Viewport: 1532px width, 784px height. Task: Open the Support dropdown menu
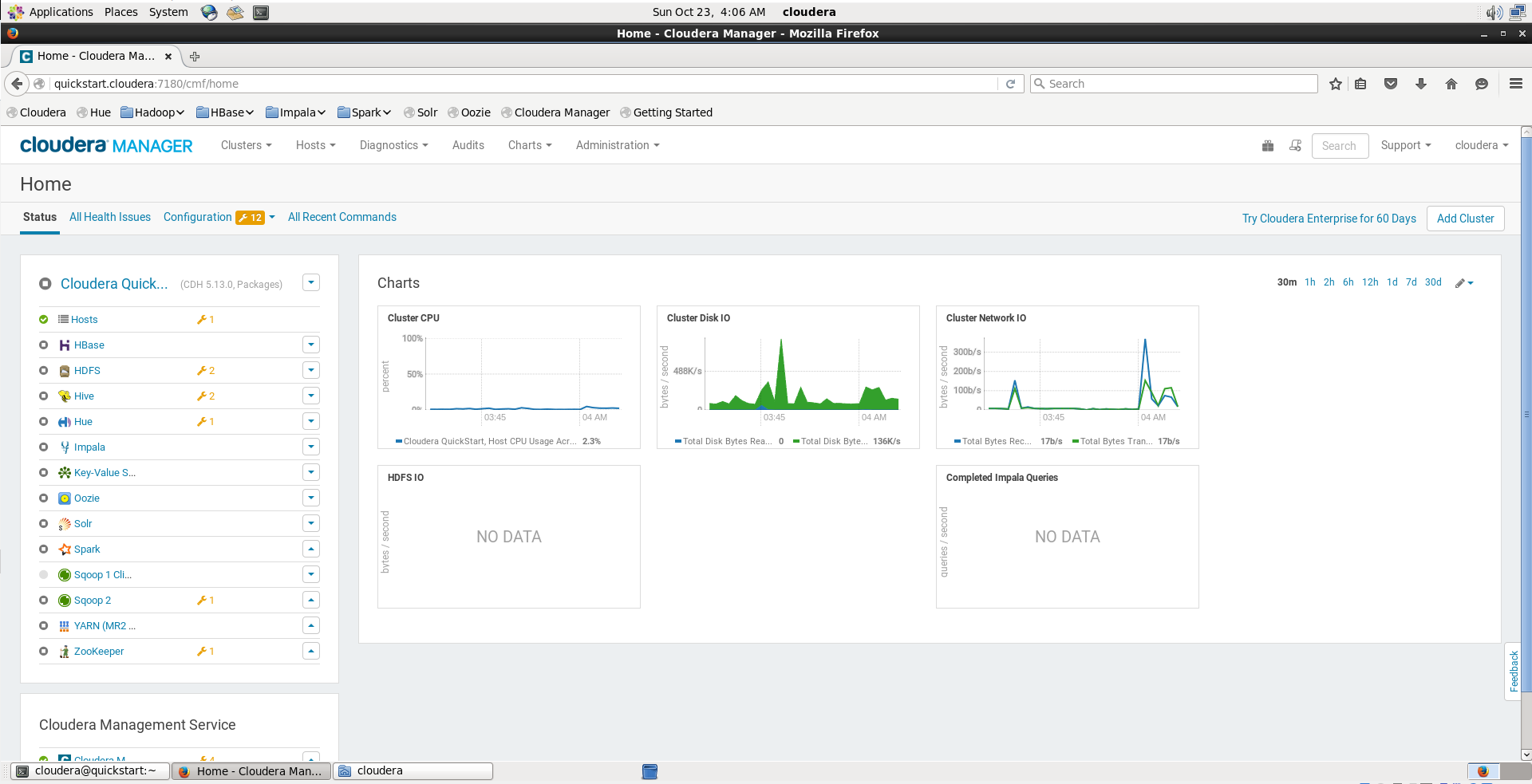pyautogui.click(x=1406, y=145)
